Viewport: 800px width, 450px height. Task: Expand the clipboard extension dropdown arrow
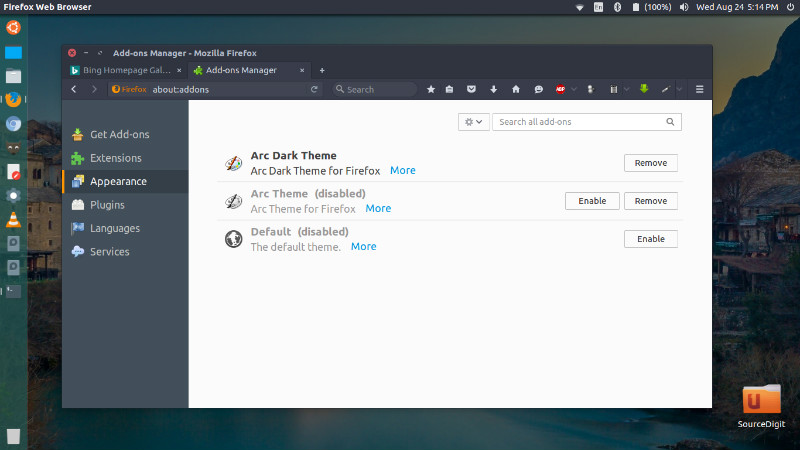627,89
